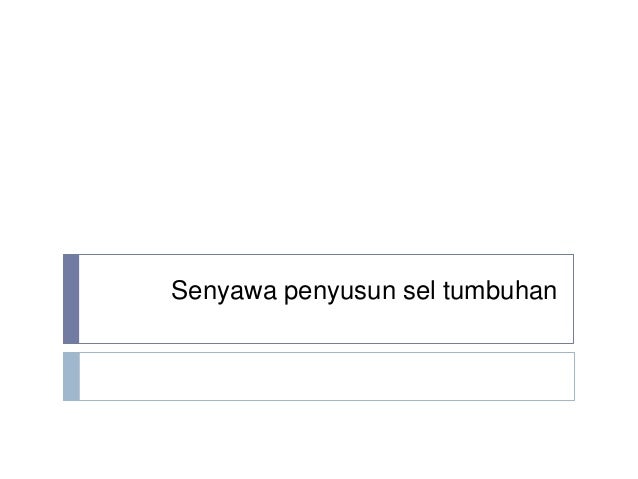Image resolution: width=638 pixels, height=479 pixels.
Task: Click the empty area below the title text inside its box
Action: pyautogui.click(x=326, y=324)
